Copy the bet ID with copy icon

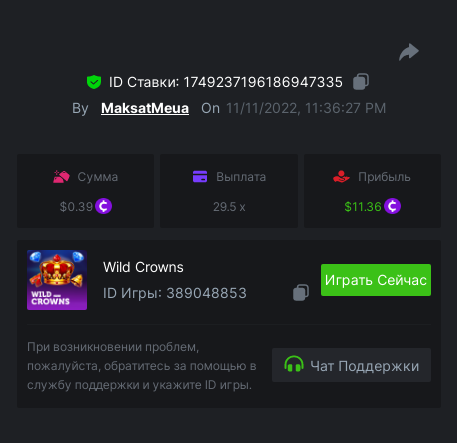[x=361, y=82]
